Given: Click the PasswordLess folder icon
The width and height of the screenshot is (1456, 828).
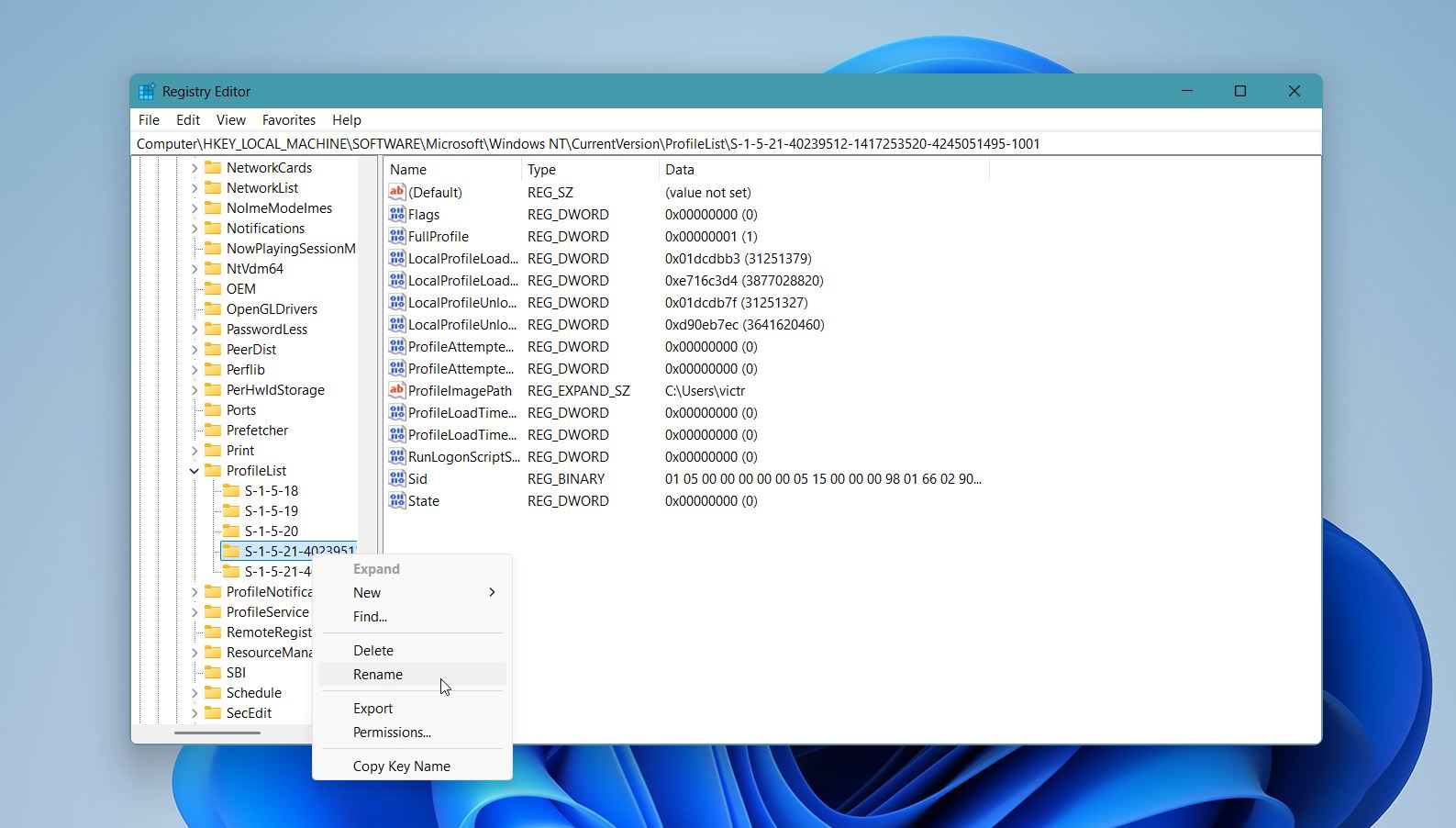Looking at the screenshot, I should click(x=213, y=329).
